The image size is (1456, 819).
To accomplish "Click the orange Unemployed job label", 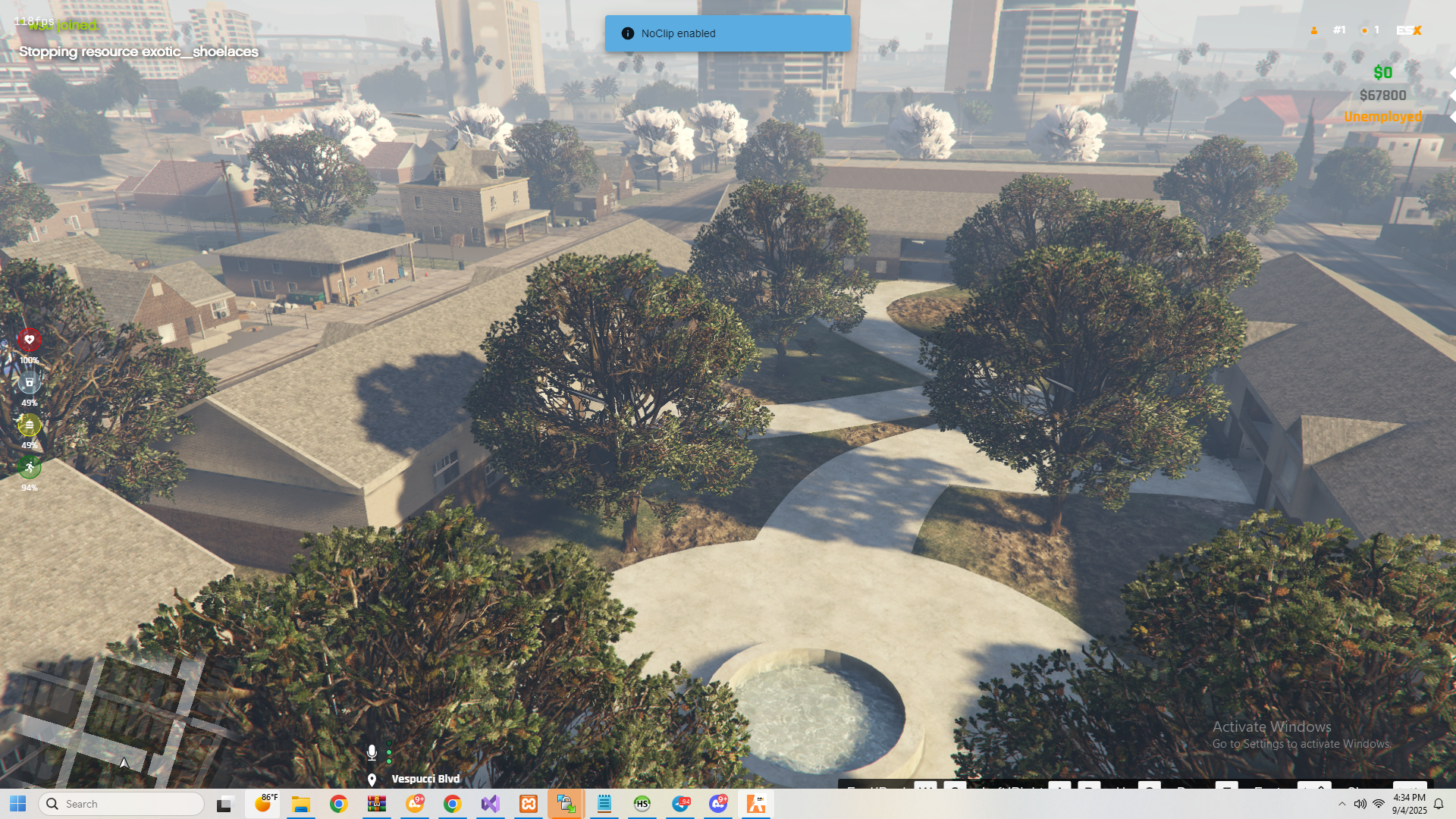I will coord(1383,117).
